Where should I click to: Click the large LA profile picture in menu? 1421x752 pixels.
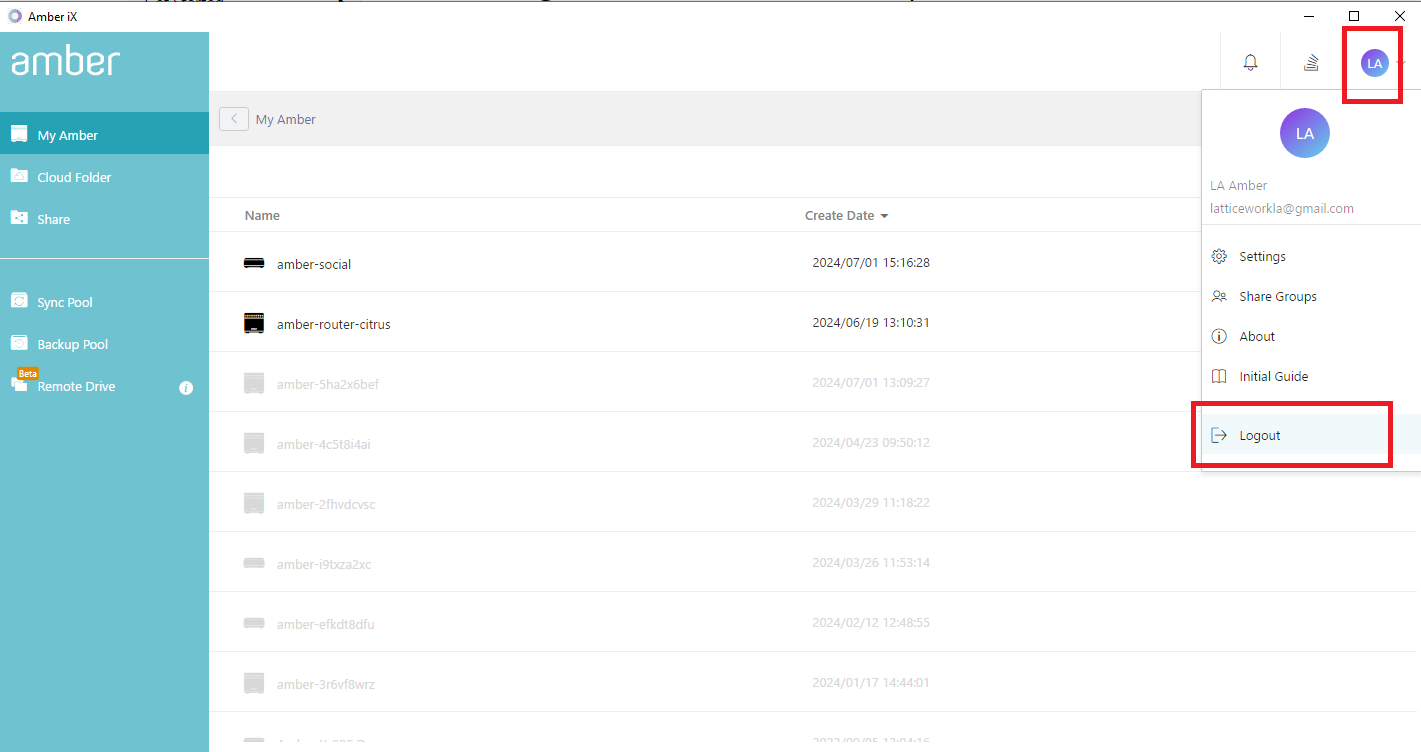coord(1305,133)
